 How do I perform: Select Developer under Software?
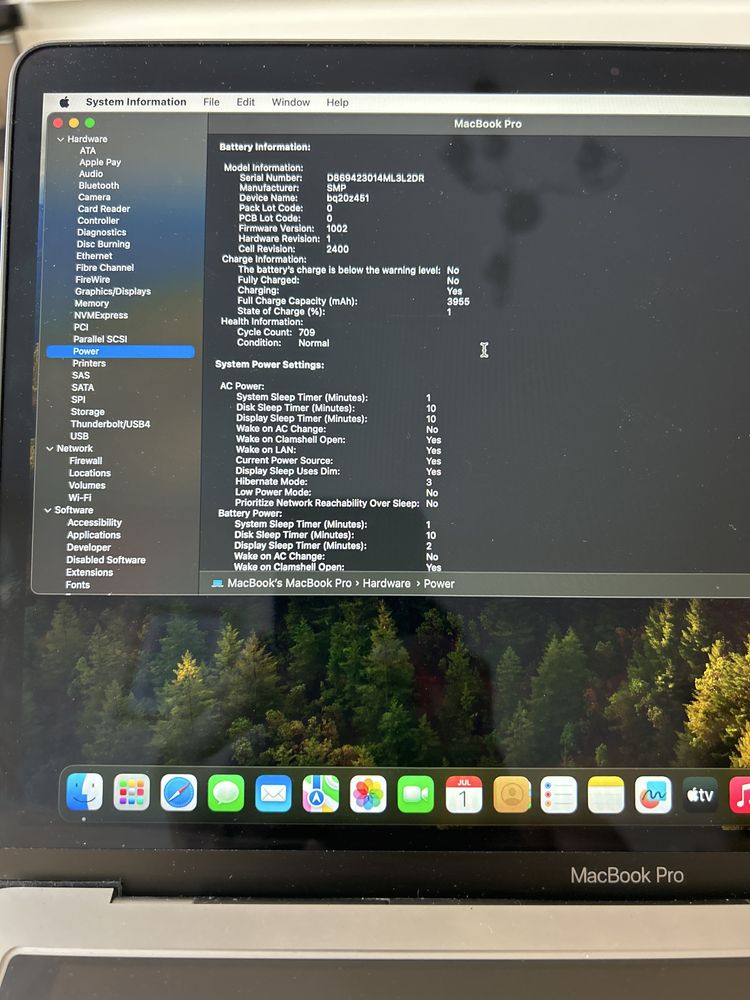coord(89,548)
